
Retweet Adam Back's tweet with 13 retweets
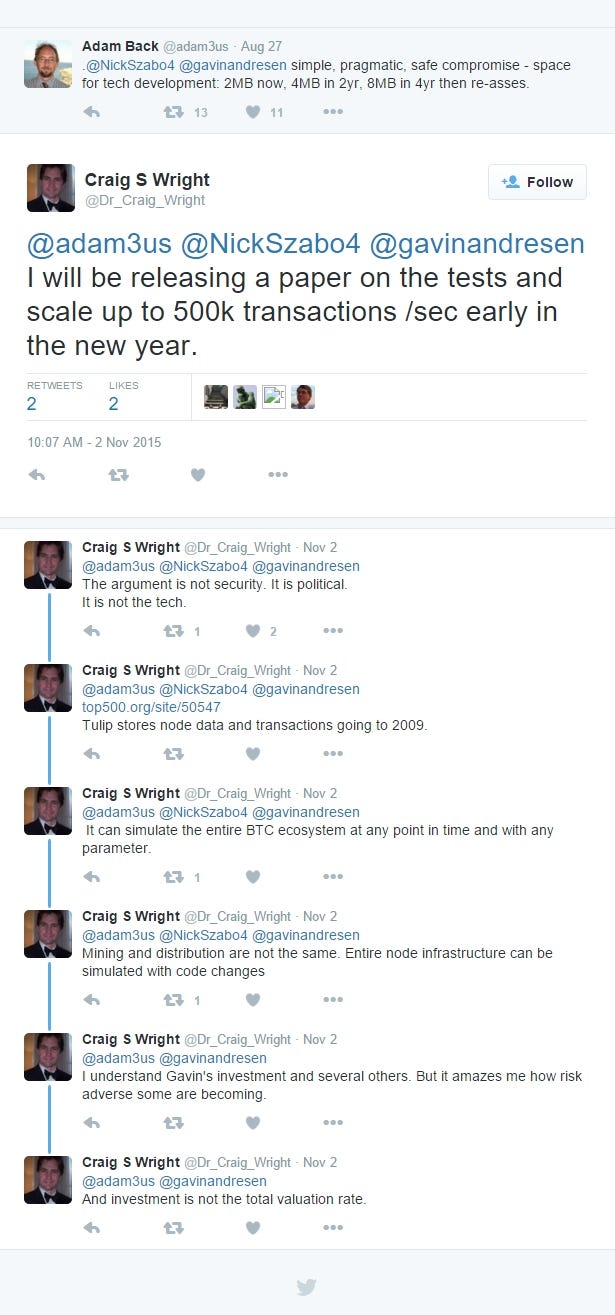point(173,112)
